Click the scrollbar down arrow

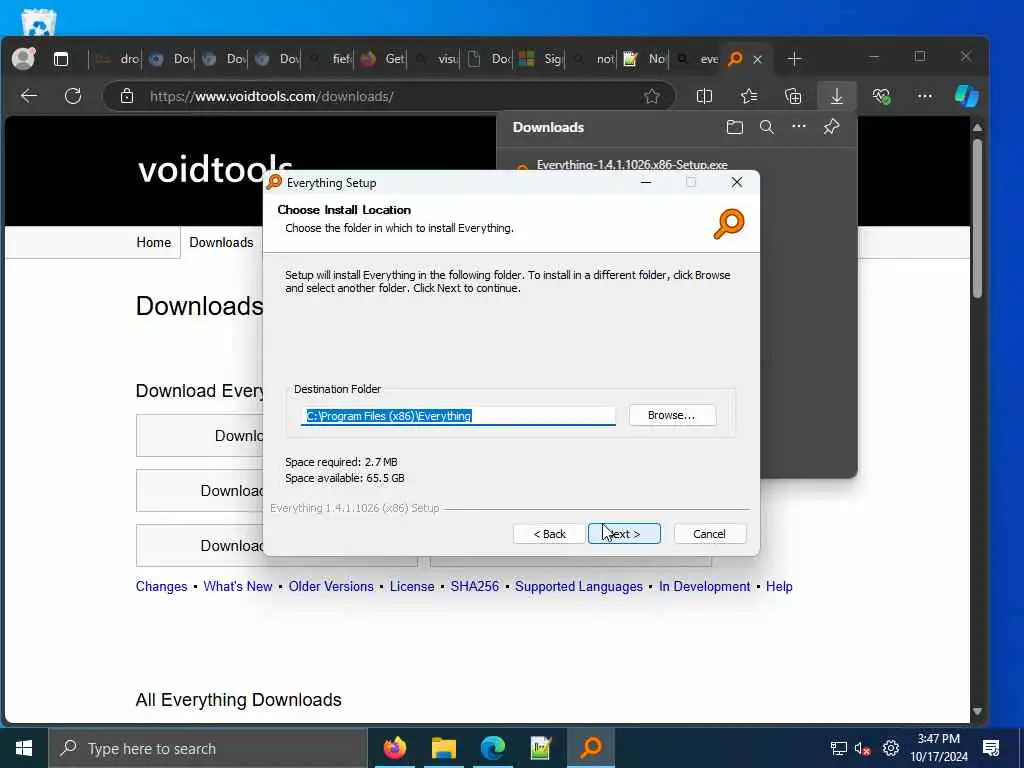tap(977, 711)
